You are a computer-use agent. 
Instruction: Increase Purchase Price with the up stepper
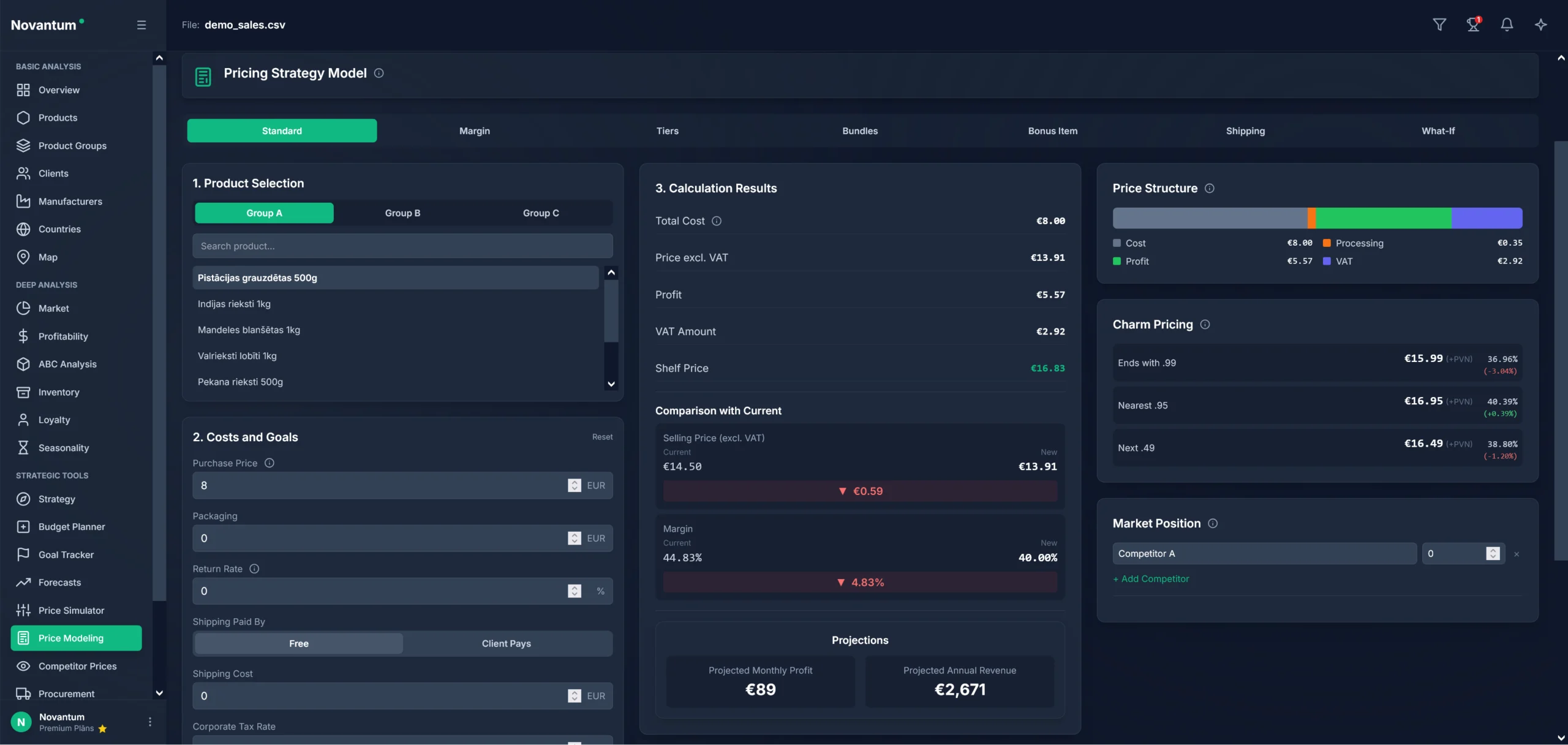click(574, 482)
